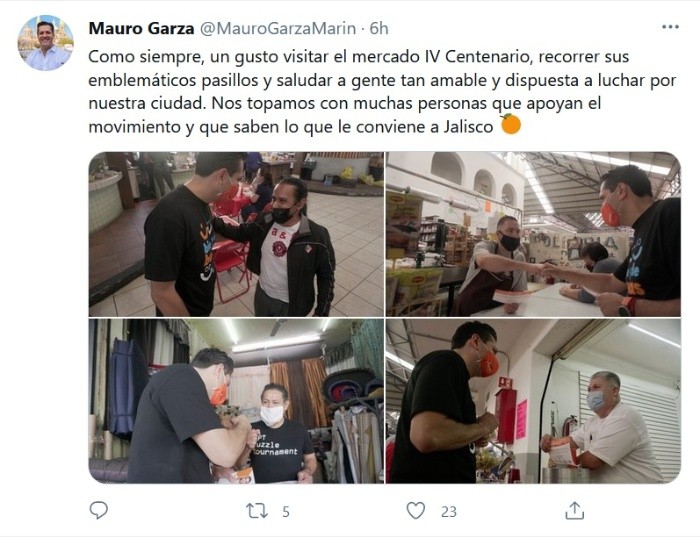Open the share upload icon
The image size is (700, 538).
point(575,510)
